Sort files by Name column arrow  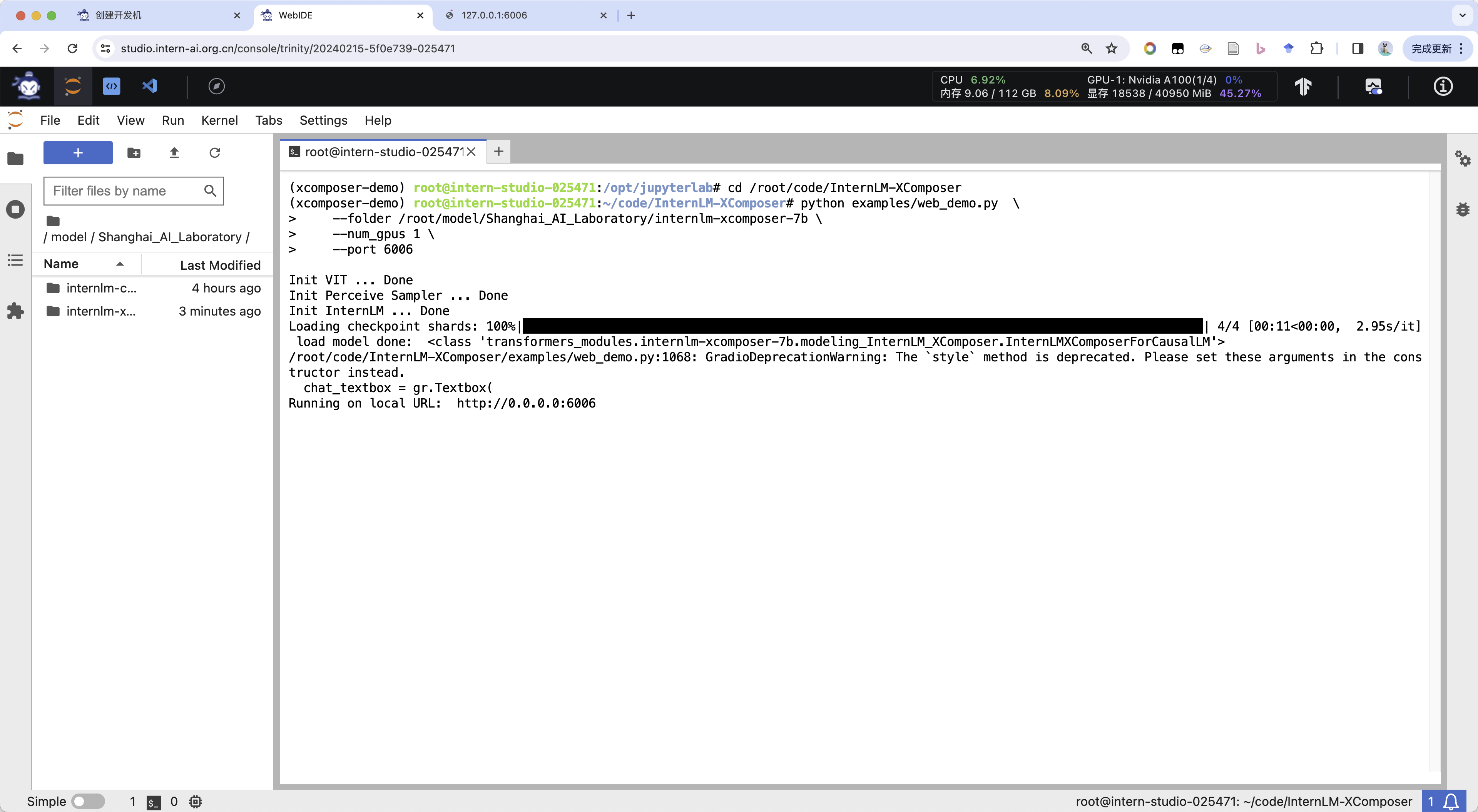[x=120, y=264]
